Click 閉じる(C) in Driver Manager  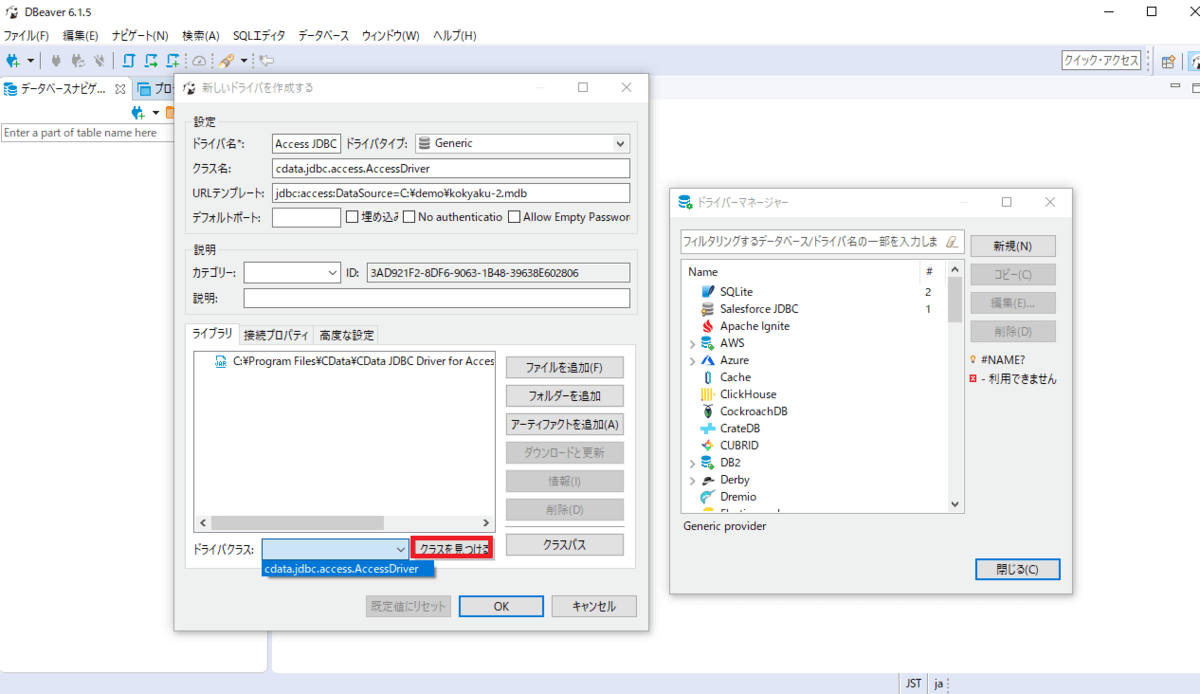[1017, 569]
